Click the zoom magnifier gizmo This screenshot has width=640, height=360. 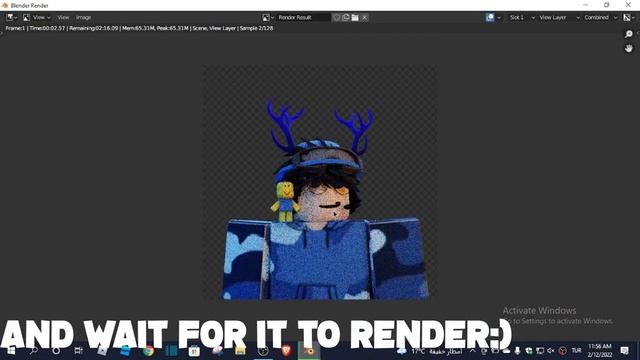(629, 34)
